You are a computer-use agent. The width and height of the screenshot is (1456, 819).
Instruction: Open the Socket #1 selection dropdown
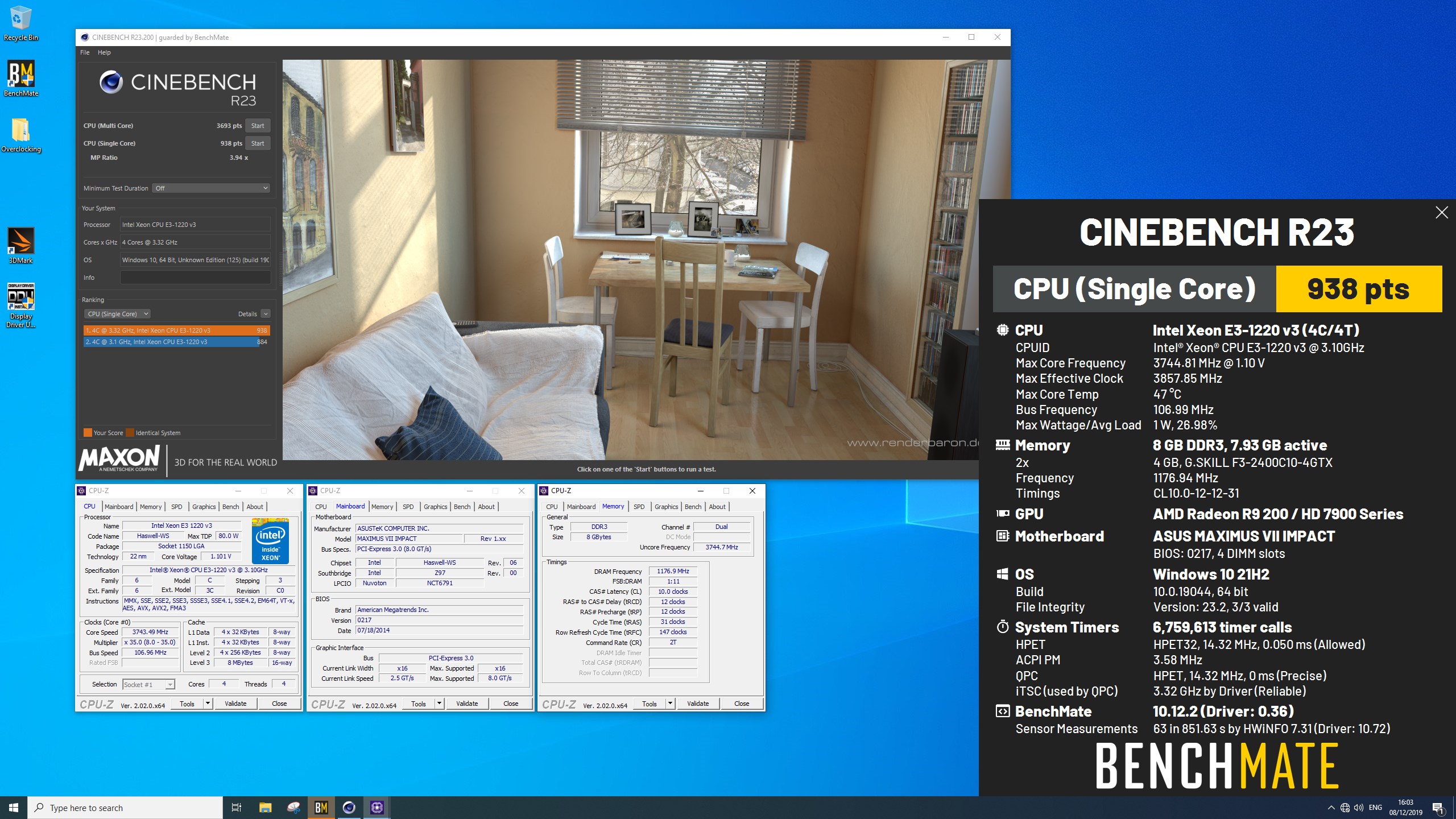coord(149,684)
